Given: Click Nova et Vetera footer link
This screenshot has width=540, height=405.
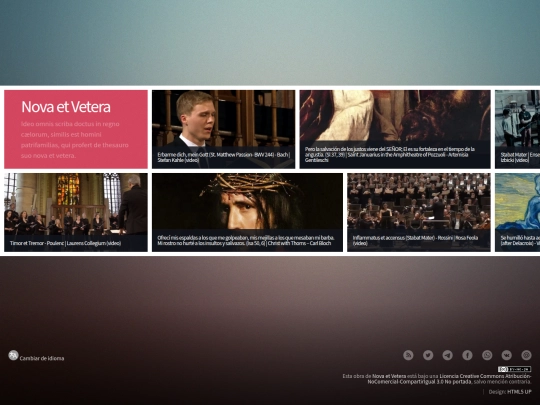Looking at the screenshot, I should tap(389, 376).
